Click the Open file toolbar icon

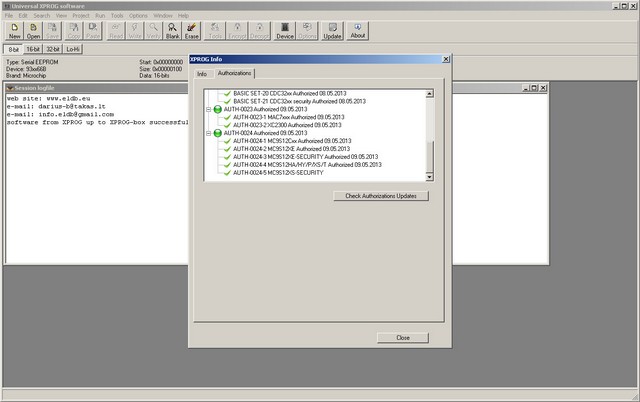point(34,31)
